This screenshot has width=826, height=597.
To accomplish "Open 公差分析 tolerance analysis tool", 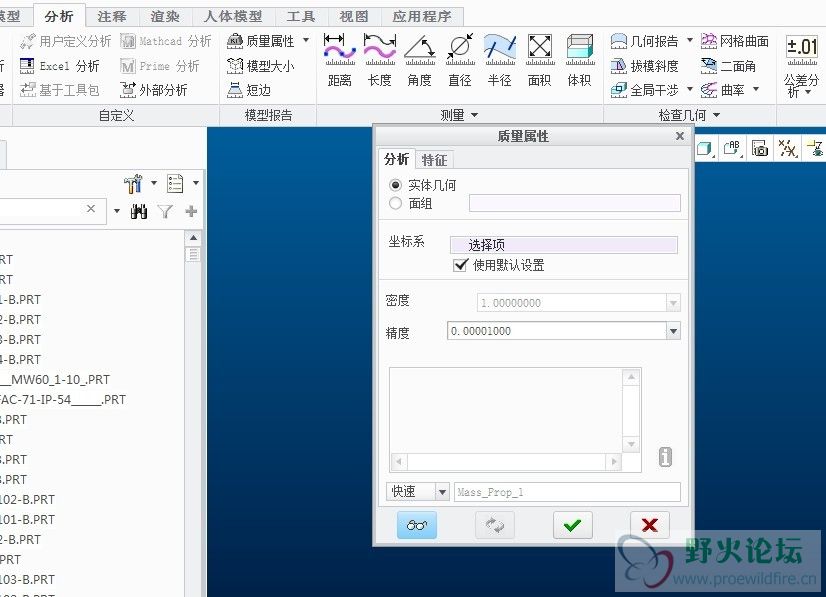I will pos(801,67).
